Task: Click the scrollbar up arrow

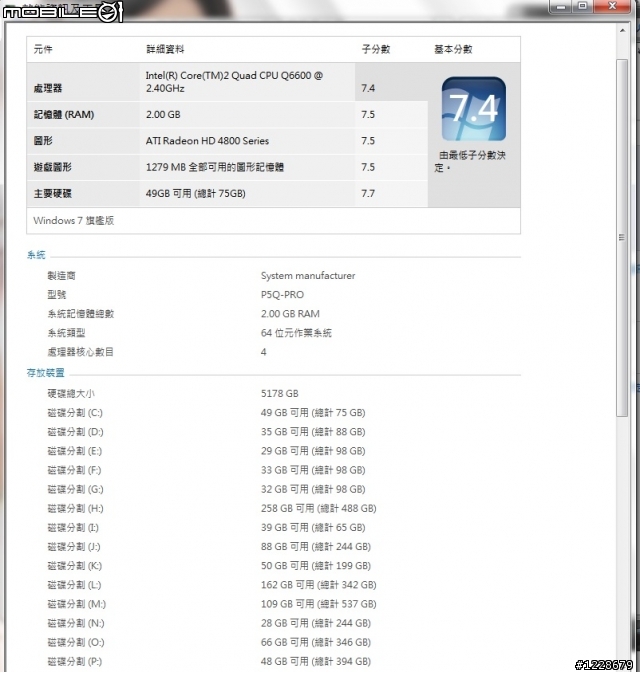Action: (622, 30)
